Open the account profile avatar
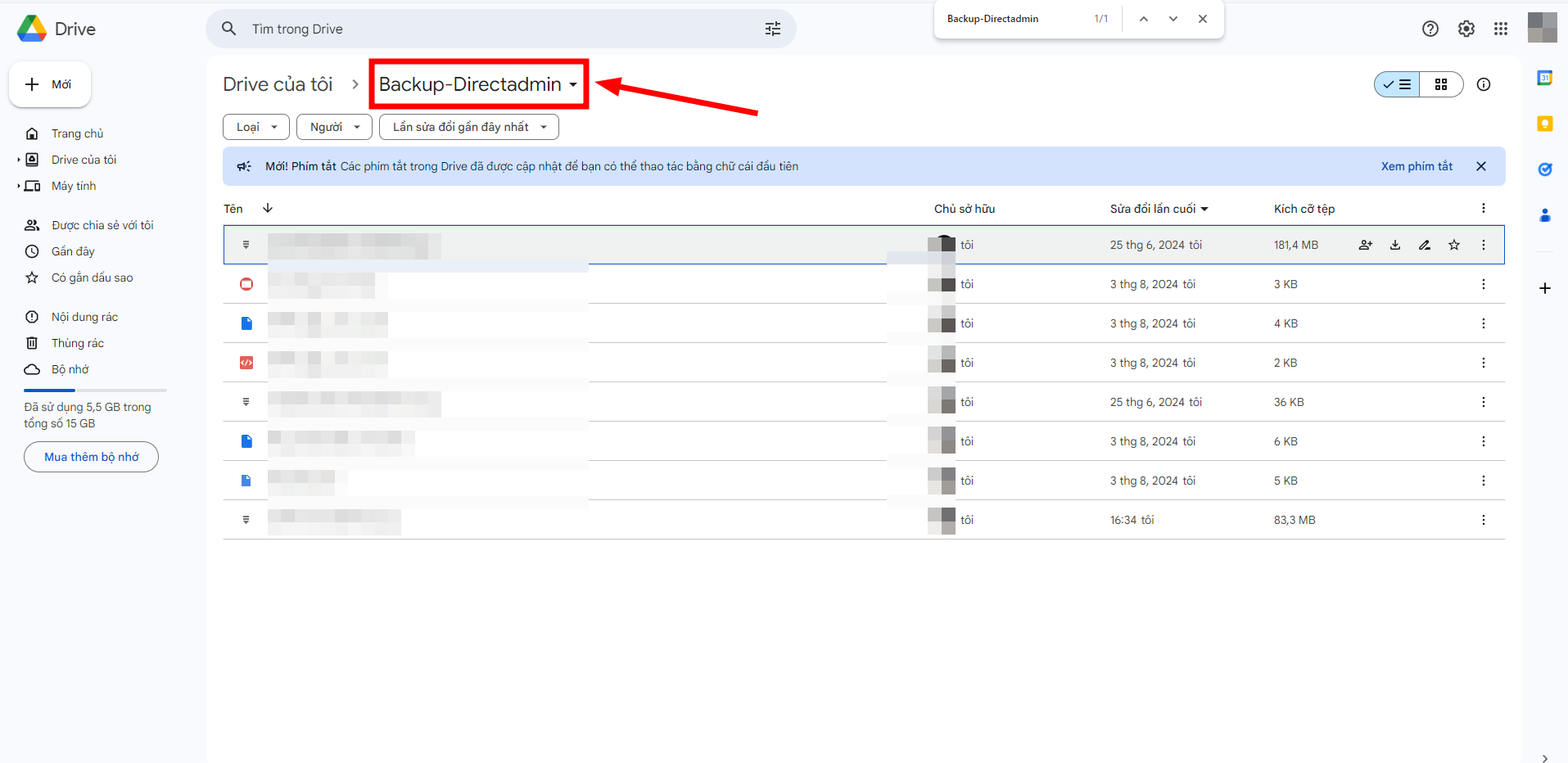 [1543, 28]
